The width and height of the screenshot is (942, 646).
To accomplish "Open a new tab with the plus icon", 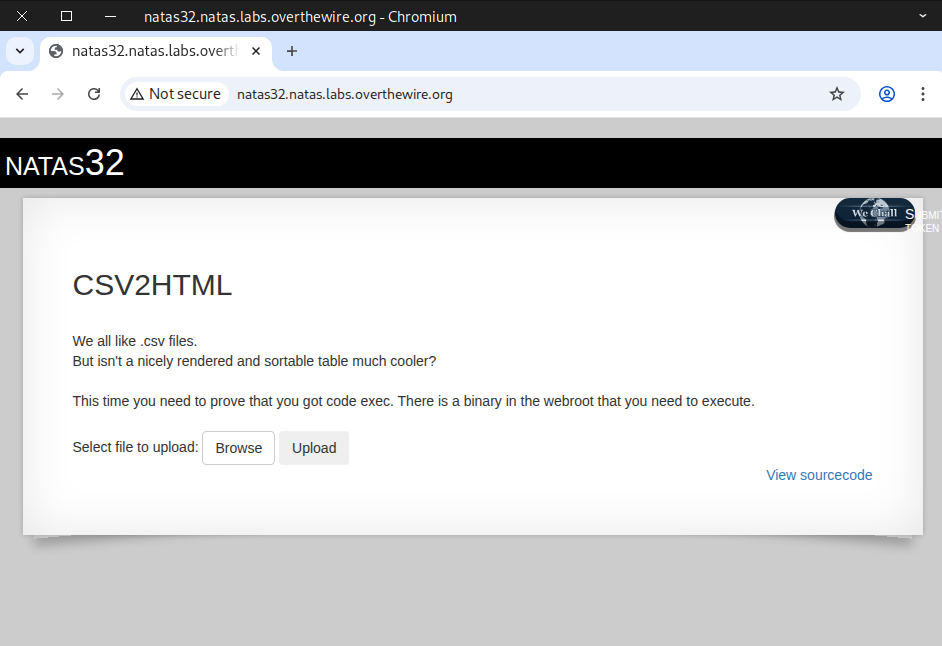I will pos(292,51).
